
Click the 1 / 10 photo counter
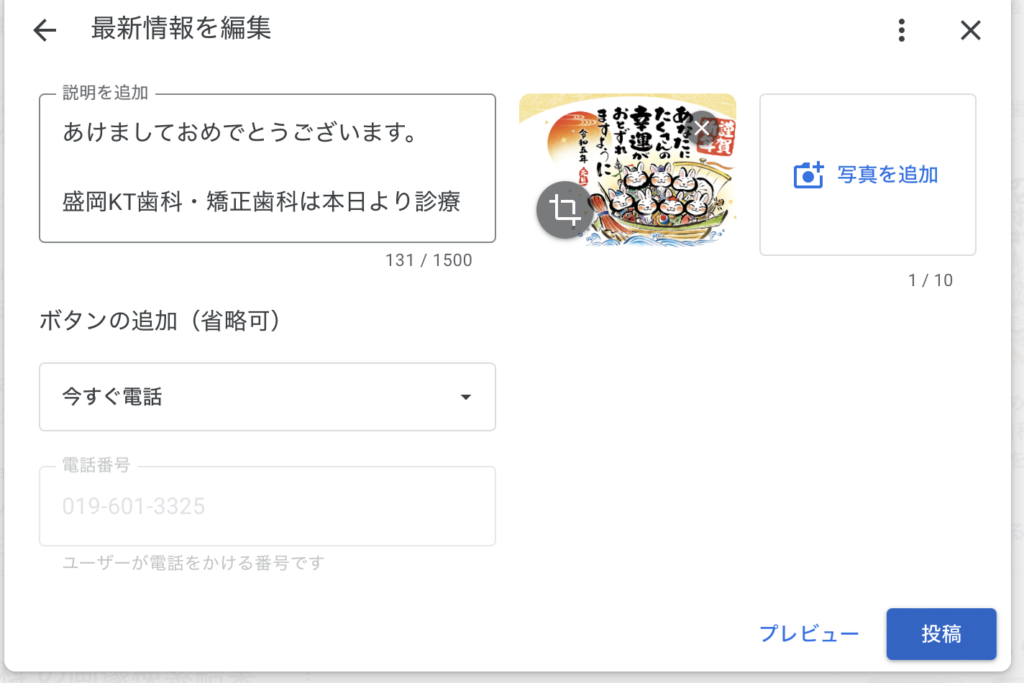tap(930, 280)
